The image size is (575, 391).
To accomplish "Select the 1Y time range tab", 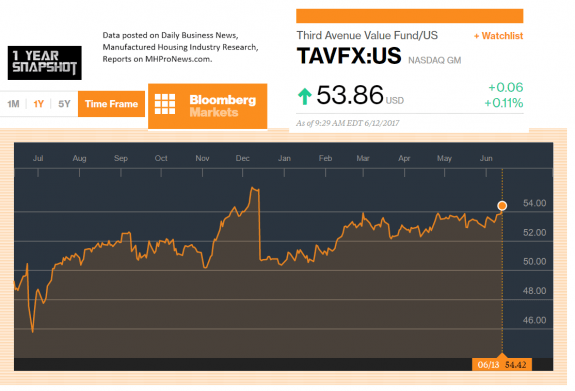I will coord(39,104).
